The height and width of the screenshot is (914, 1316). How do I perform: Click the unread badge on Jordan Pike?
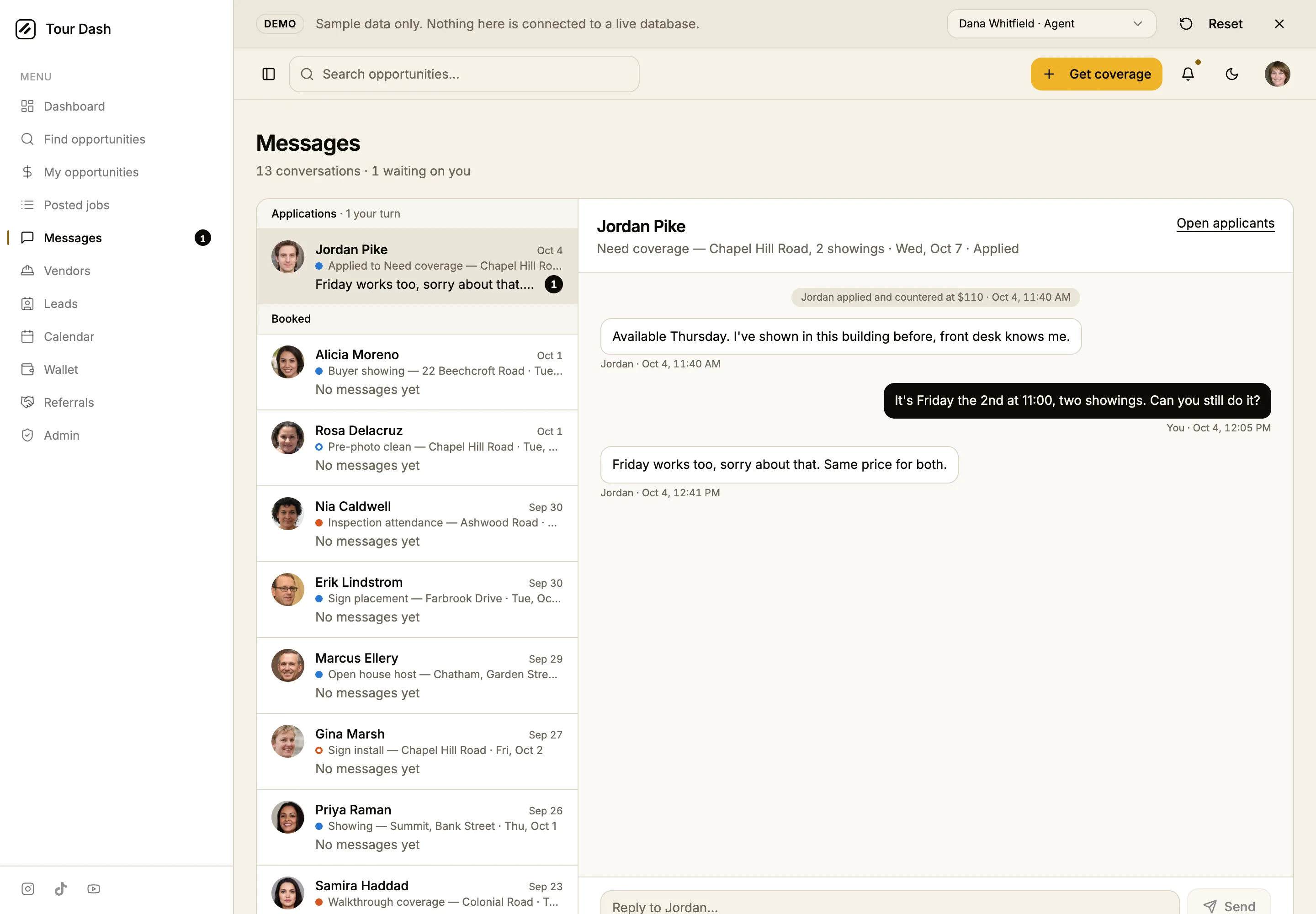553,285
